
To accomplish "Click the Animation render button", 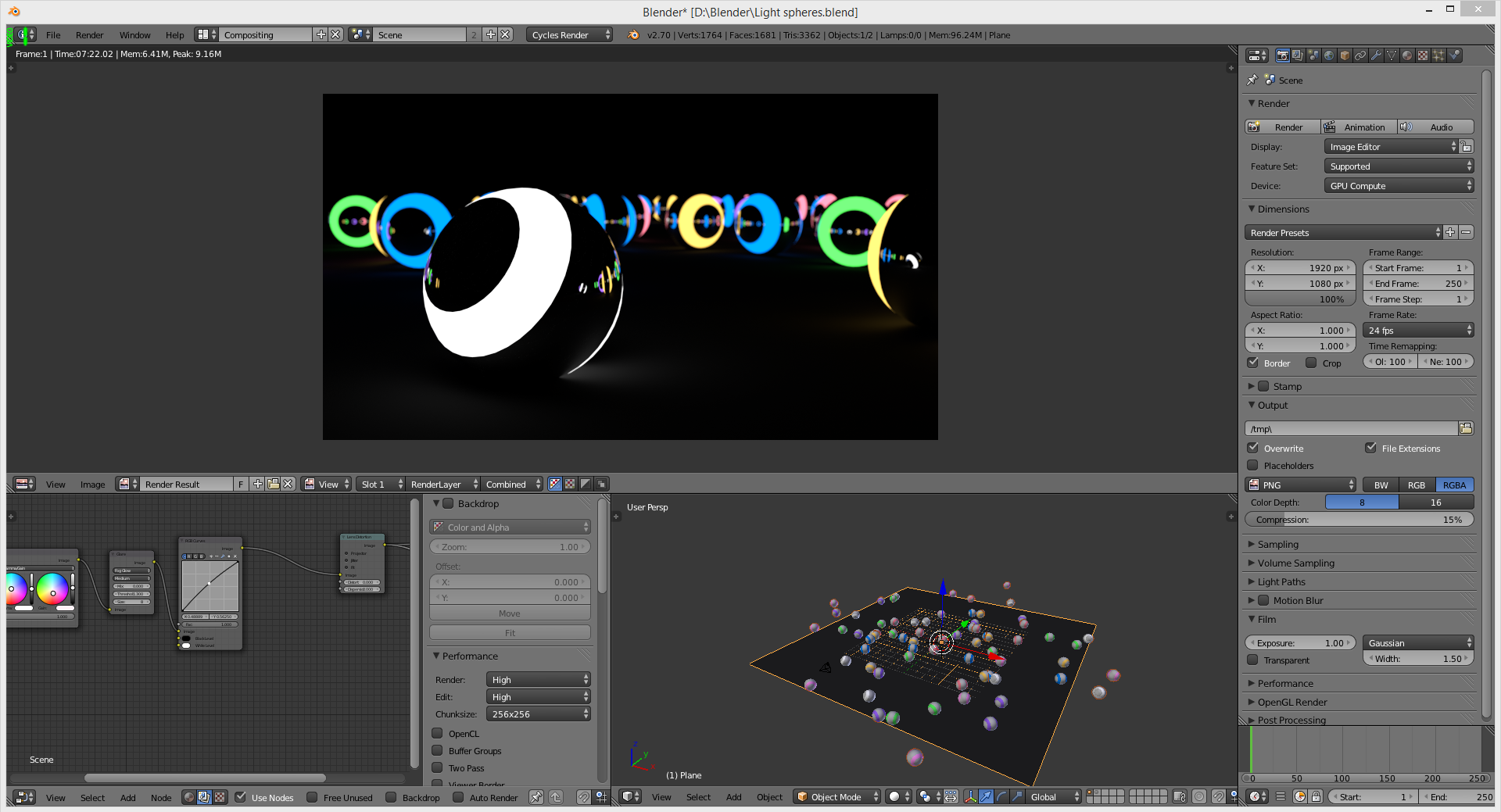I will pos(1359,127).
